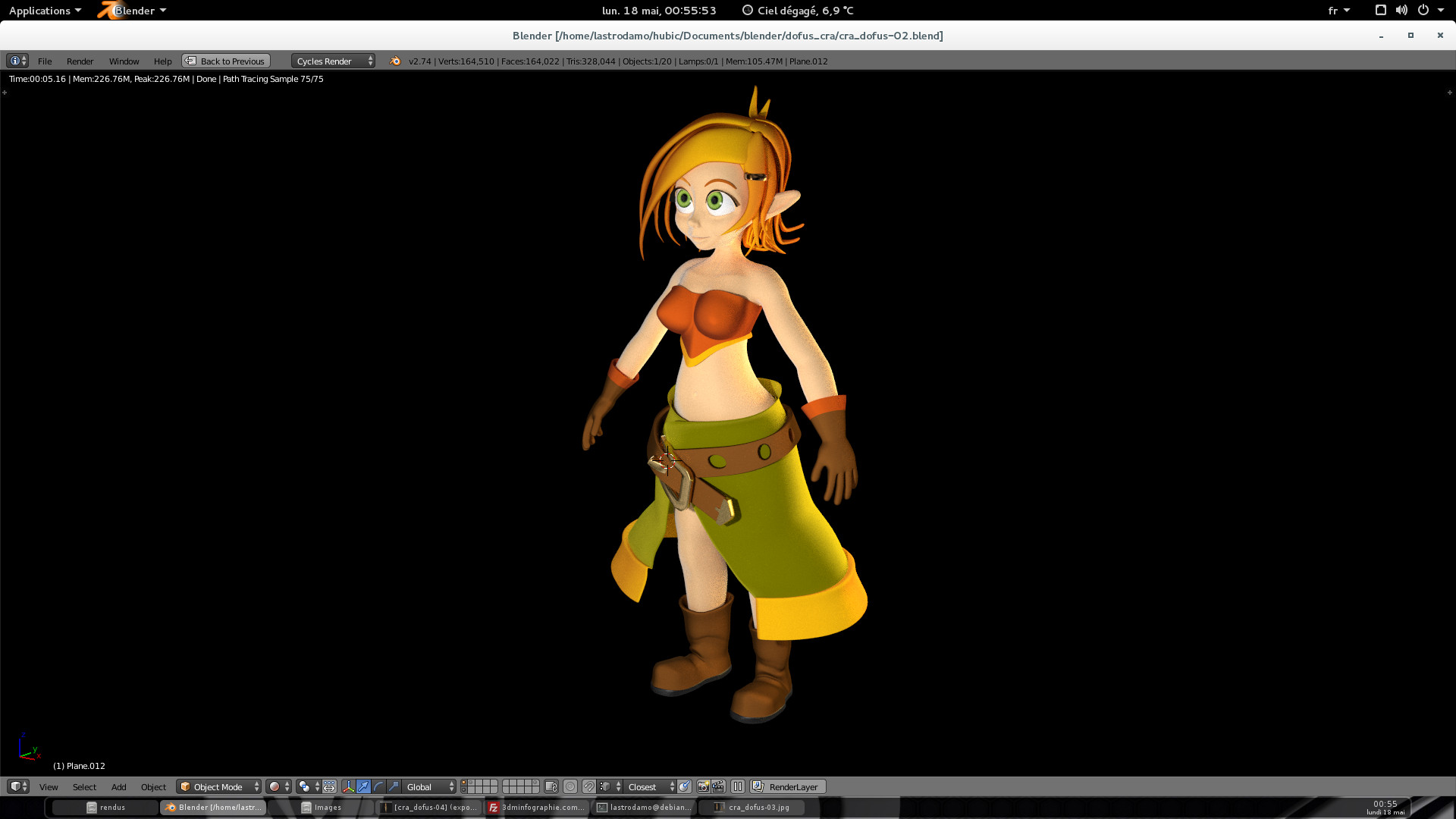Switch to rendus taskbar window
Screen dimensions: 1456x819
pyautogui.click(x=105, y=808)
